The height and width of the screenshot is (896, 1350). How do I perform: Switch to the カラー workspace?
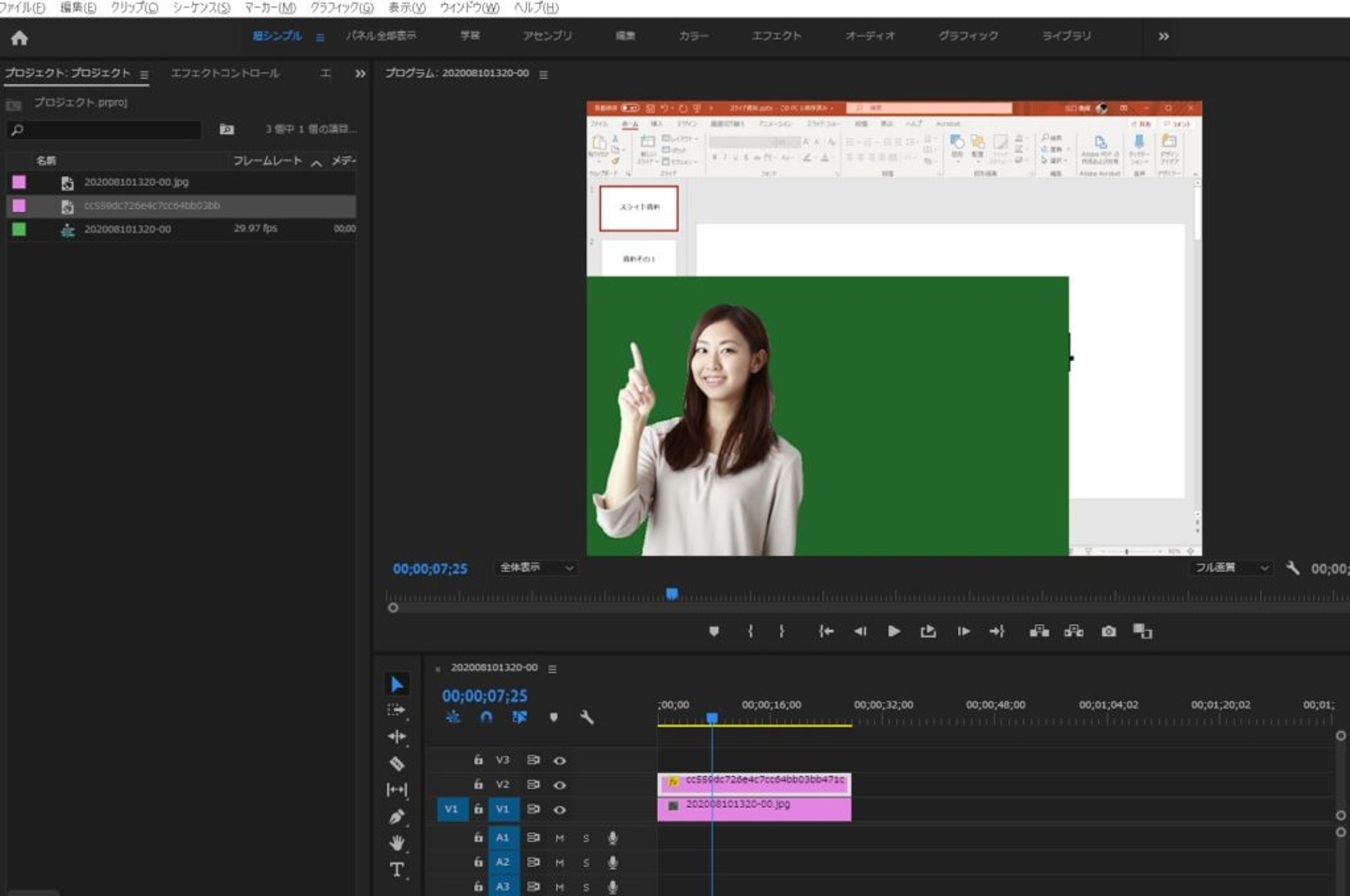pos(694,36)
